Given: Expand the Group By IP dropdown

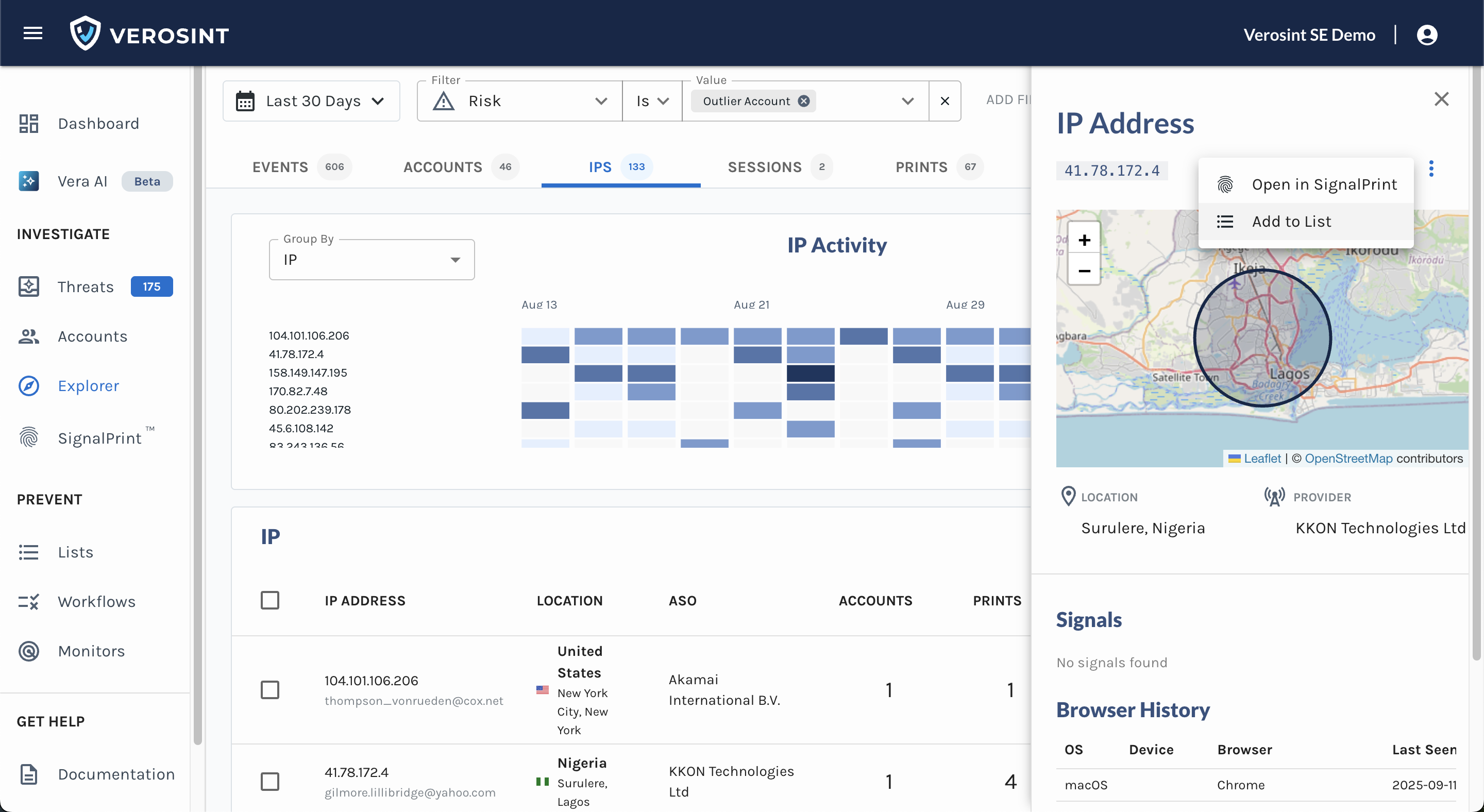Looking at the screenshot, I should (372, 260).
